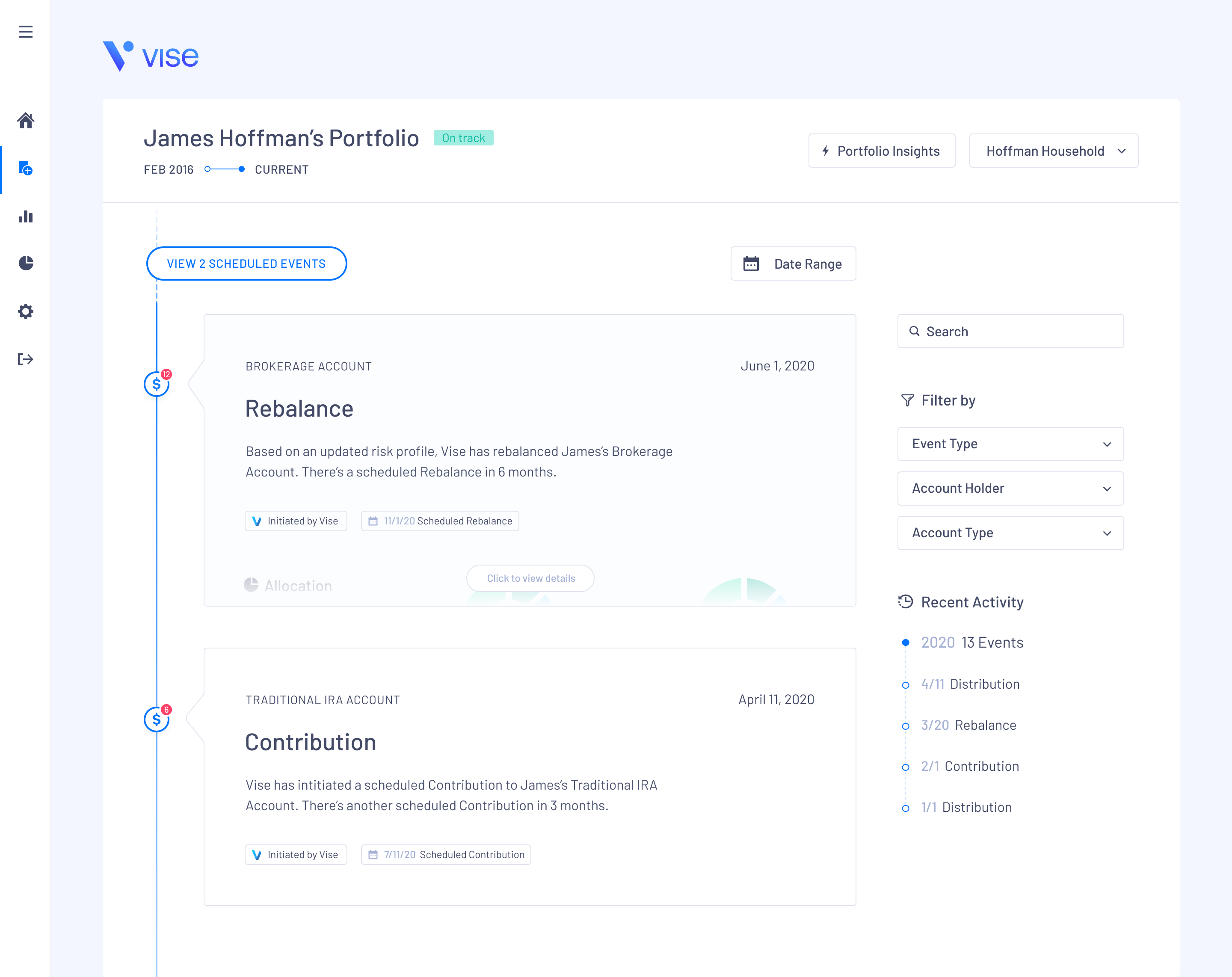Open the 2/1 Contribution activity
This screenshot has width=1232, height=977.
pos(970,766)
